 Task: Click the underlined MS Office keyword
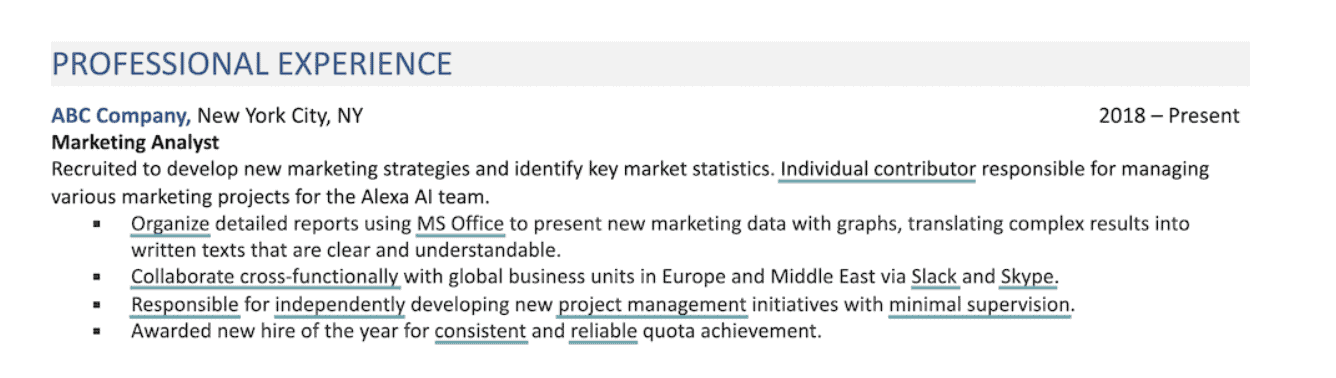coord(460,223)
